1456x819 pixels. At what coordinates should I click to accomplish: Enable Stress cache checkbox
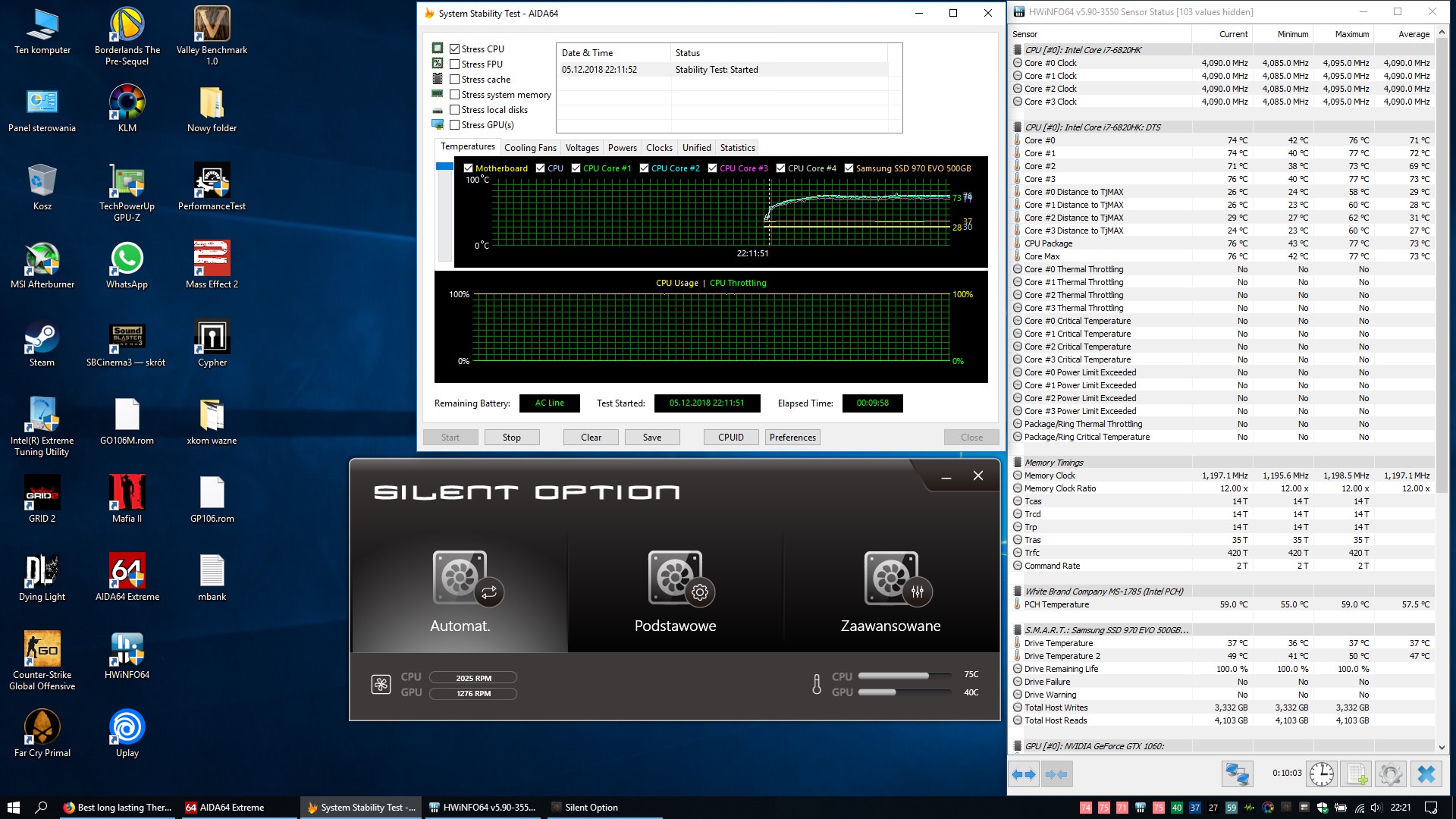point(455,80)
